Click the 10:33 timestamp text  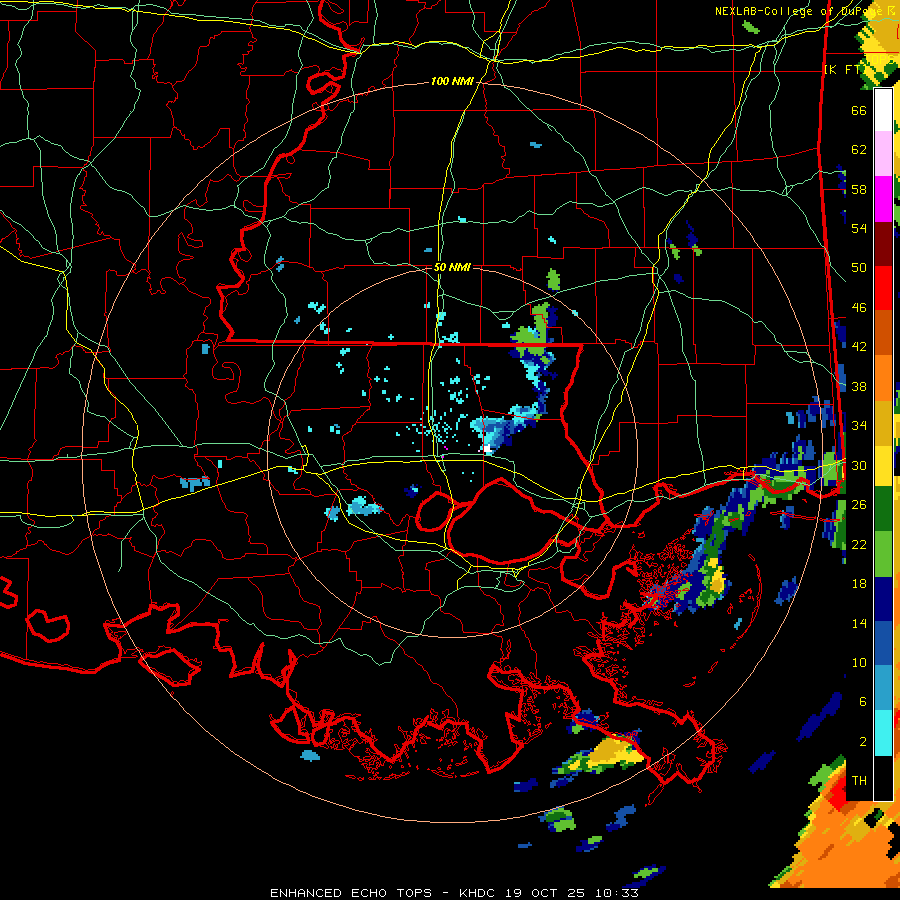(x=616, y=893)
